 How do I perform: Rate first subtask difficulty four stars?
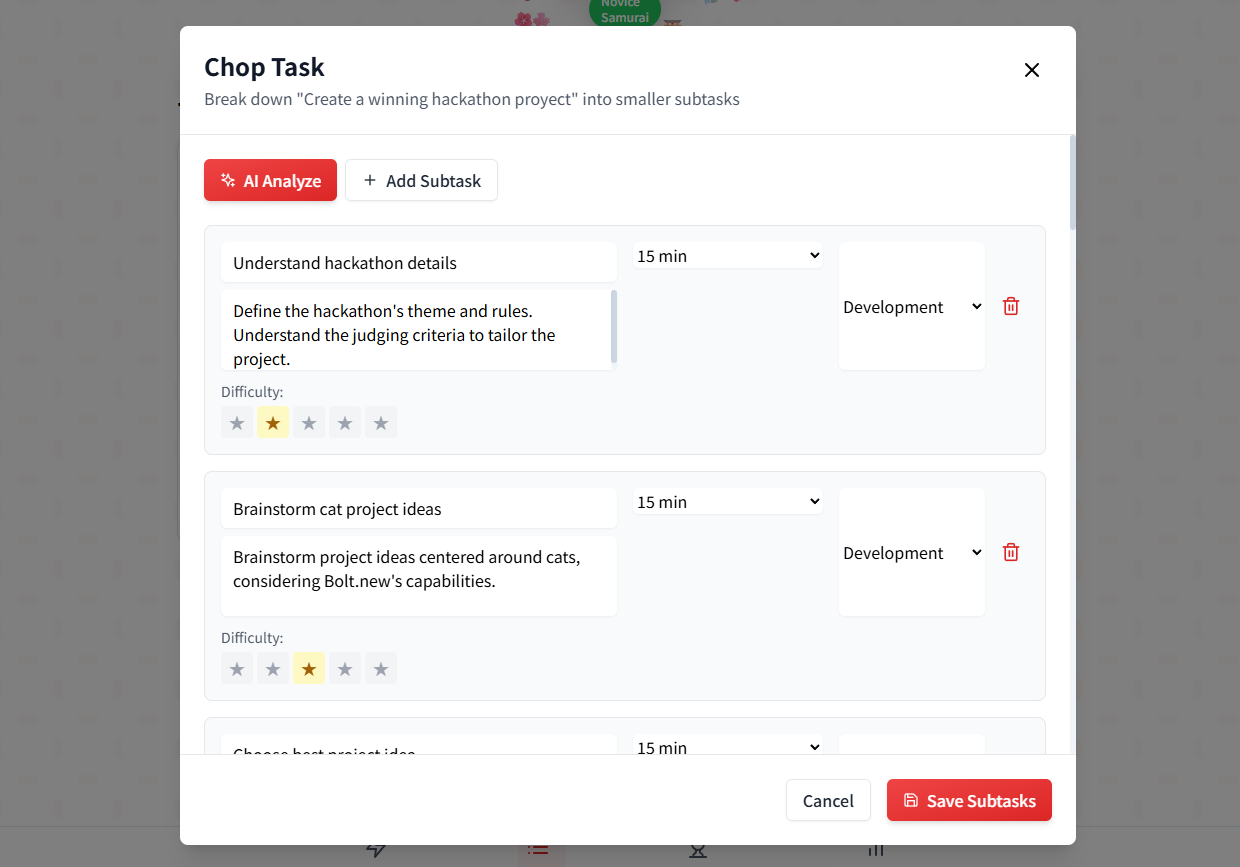click(345, 422)
